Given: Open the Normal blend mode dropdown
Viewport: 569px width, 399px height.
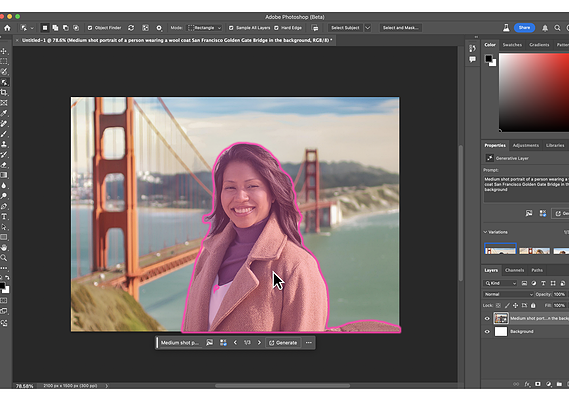Looking at the screenshot, I should click(508, 294).
